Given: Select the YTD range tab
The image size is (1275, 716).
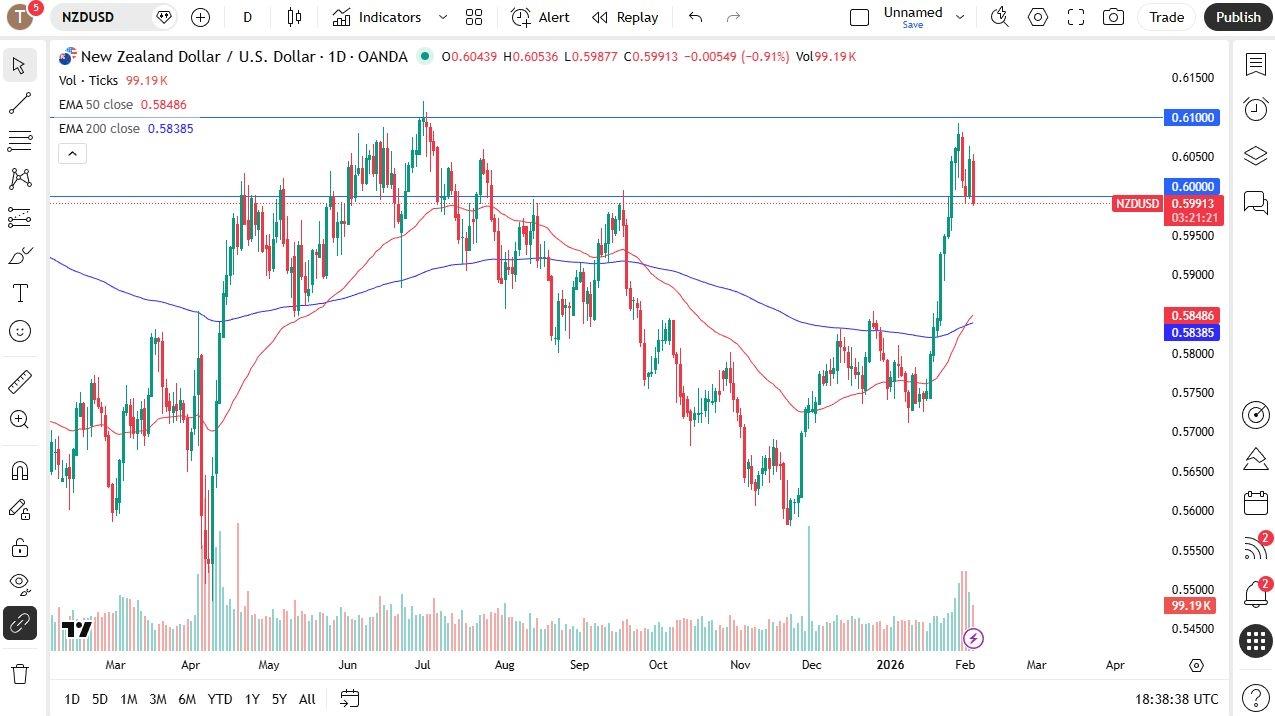Looking at the screenshot, I should (x=220, y=699).
